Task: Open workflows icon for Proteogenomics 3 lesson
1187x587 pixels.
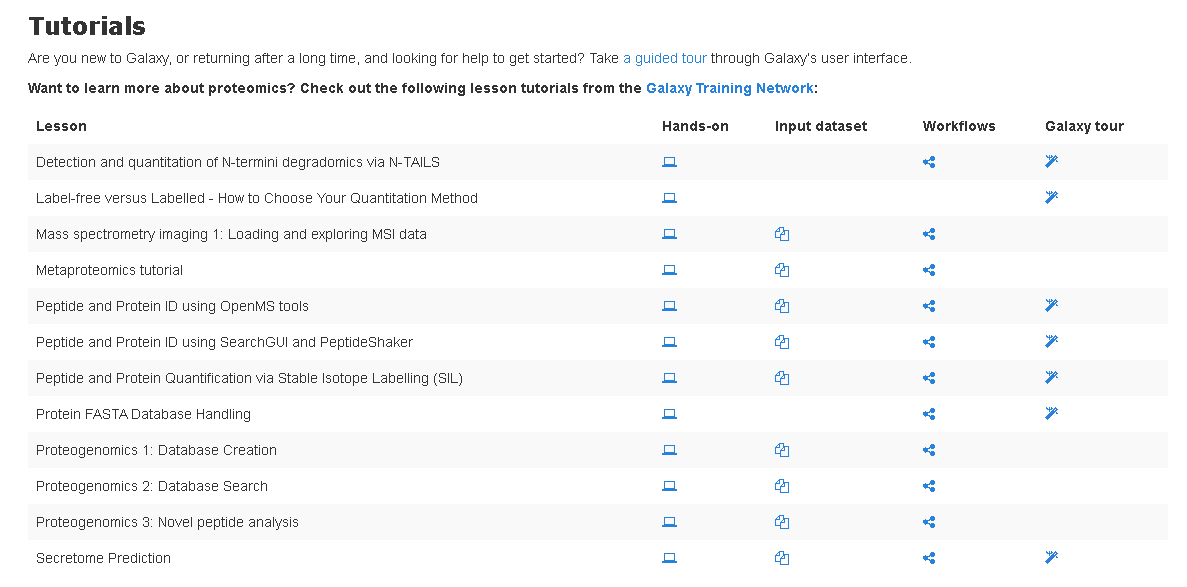Action: 929,522
